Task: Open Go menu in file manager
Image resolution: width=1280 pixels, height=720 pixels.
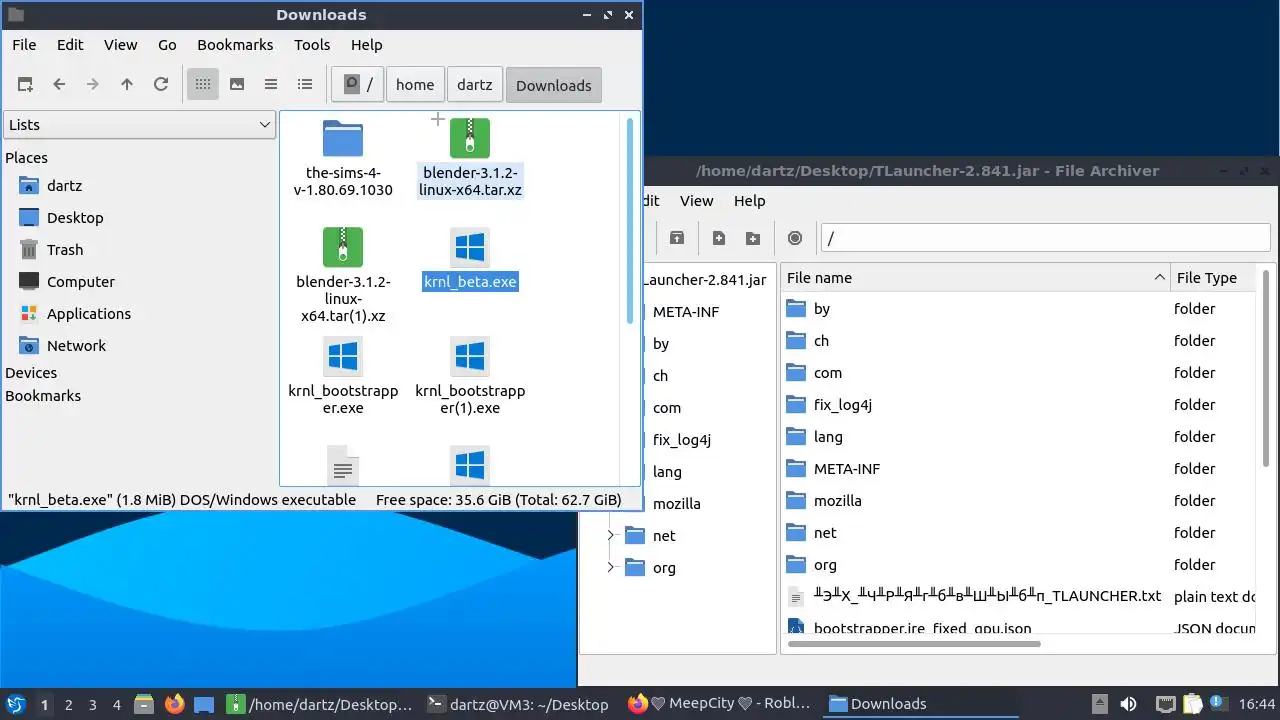Action: [167, 45]
